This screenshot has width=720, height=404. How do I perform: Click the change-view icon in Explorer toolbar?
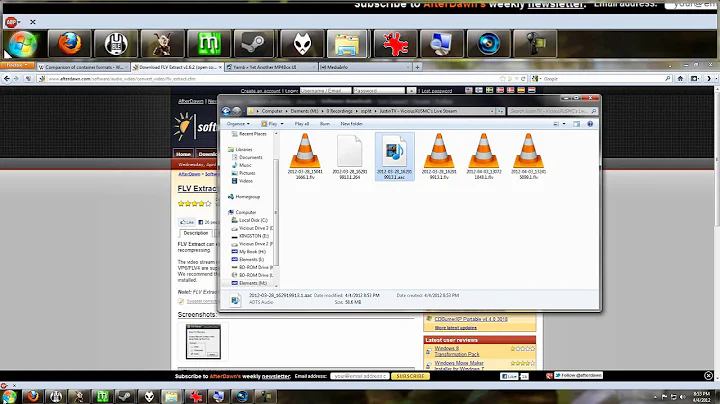click(556, 124)
